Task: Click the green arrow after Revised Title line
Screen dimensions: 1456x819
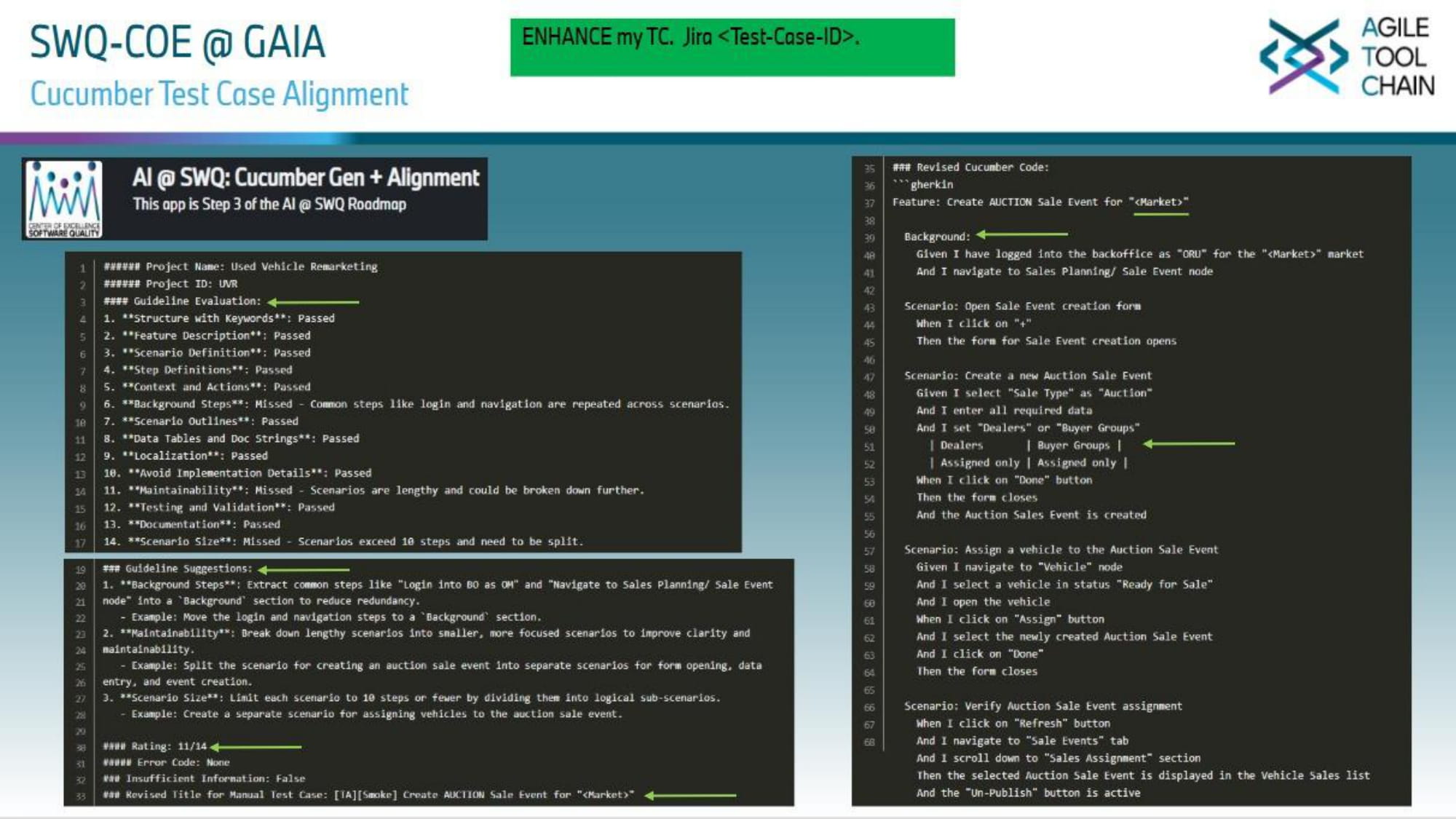Action: (x=690, y=795)
